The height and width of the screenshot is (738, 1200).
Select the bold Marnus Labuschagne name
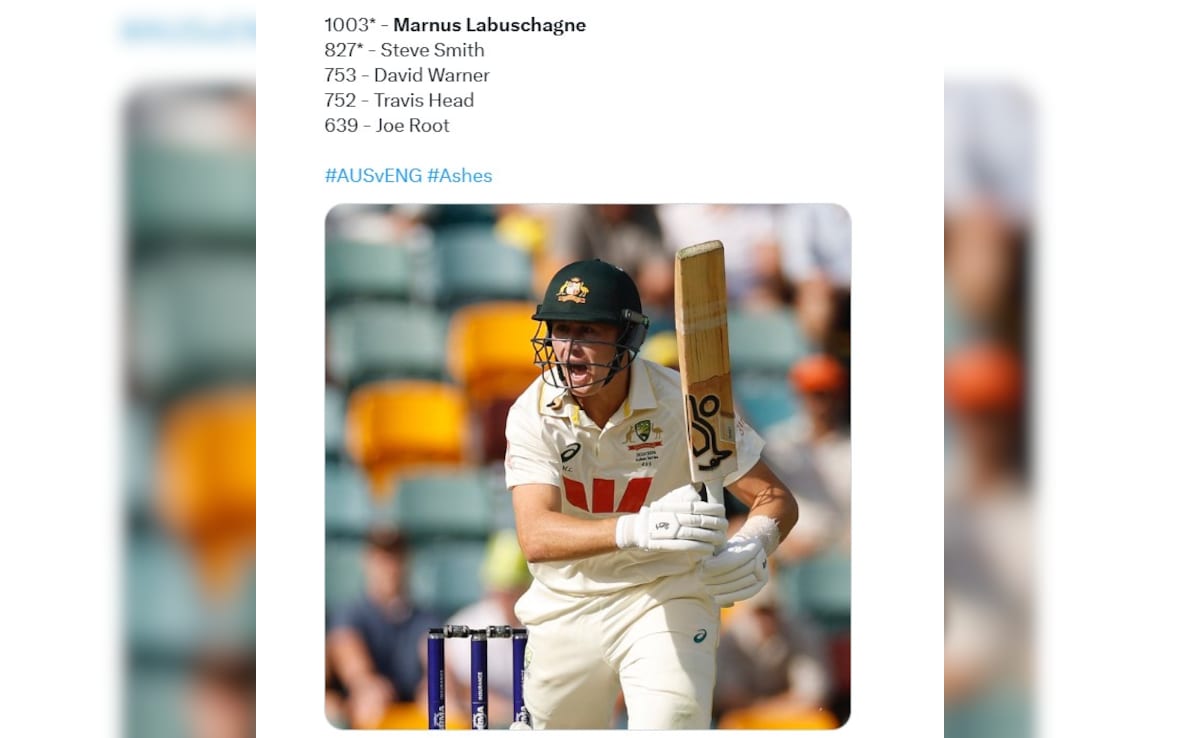490,25
